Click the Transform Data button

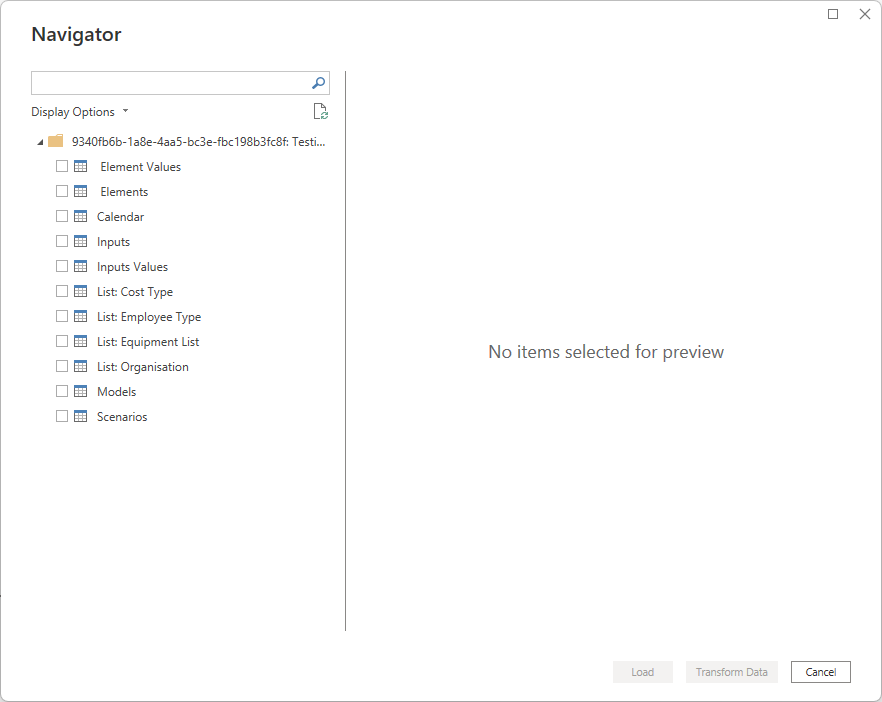[732, 672]
